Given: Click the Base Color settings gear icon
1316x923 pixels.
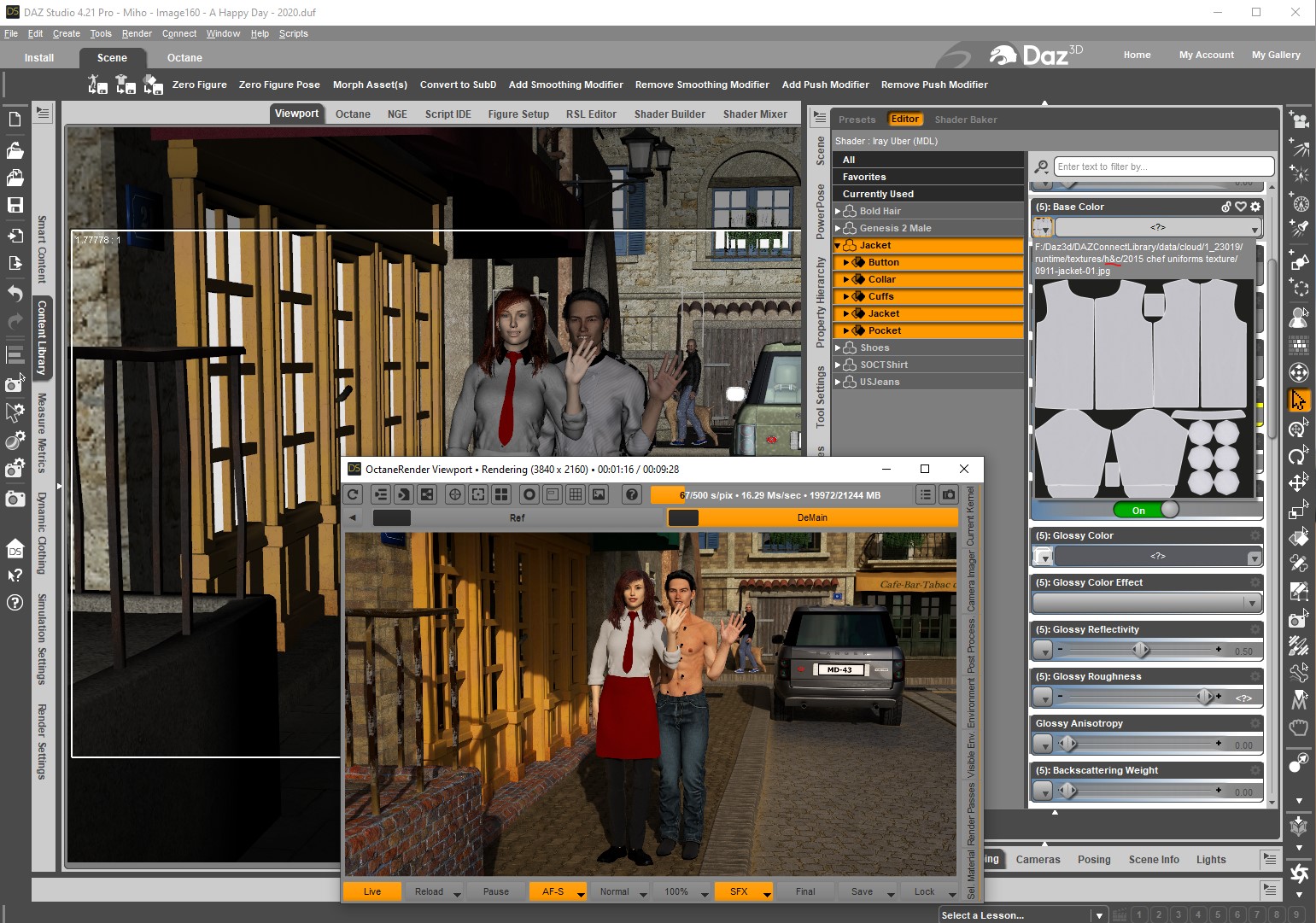Looking at the screenshot, I should (1255, 207).
